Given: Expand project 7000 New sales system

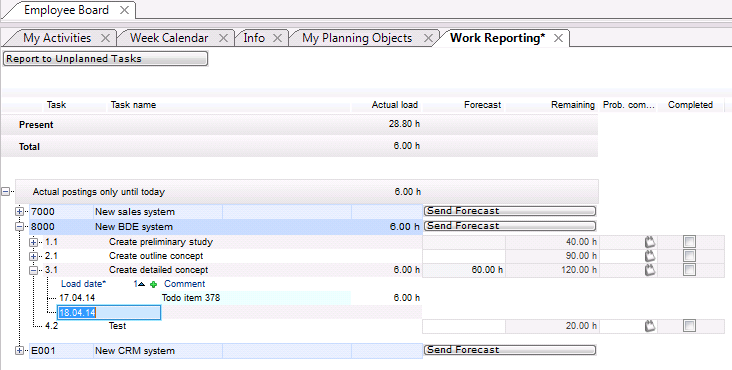Looking at the screenshot, I should coord(19,212).
